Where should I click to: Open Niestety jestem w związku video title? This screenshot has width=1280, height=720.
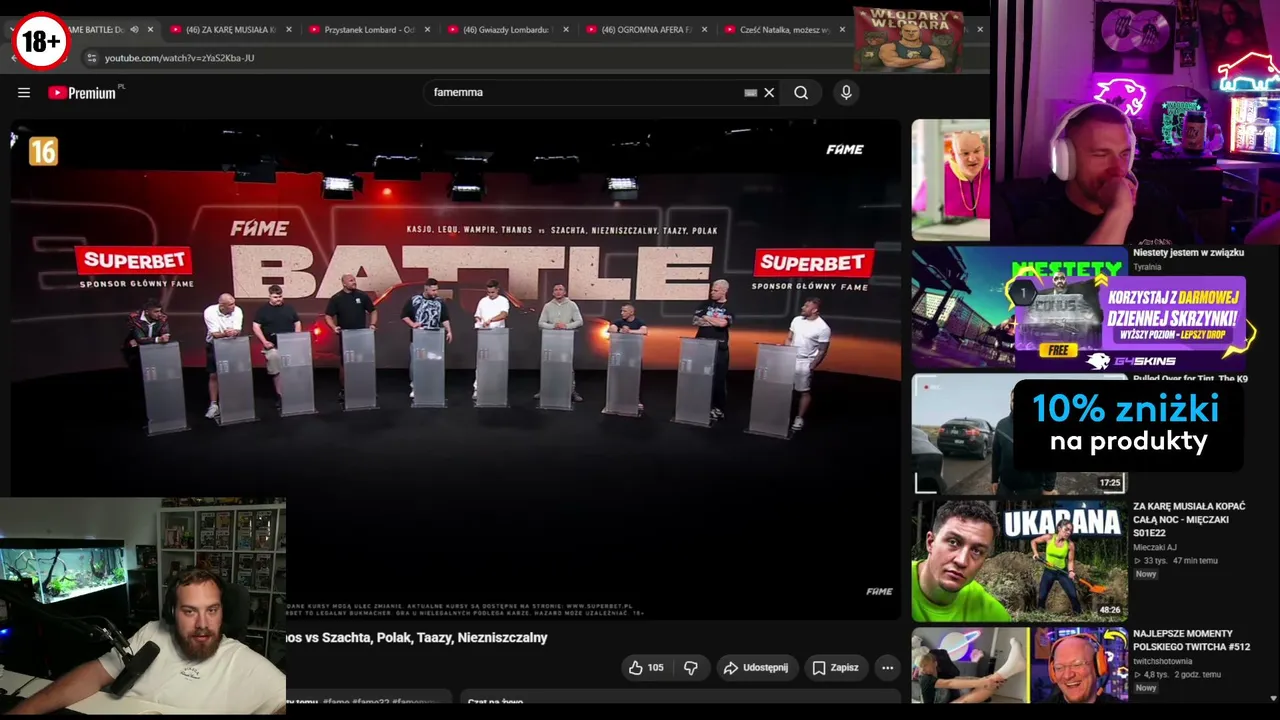[x=1188, y=253]
